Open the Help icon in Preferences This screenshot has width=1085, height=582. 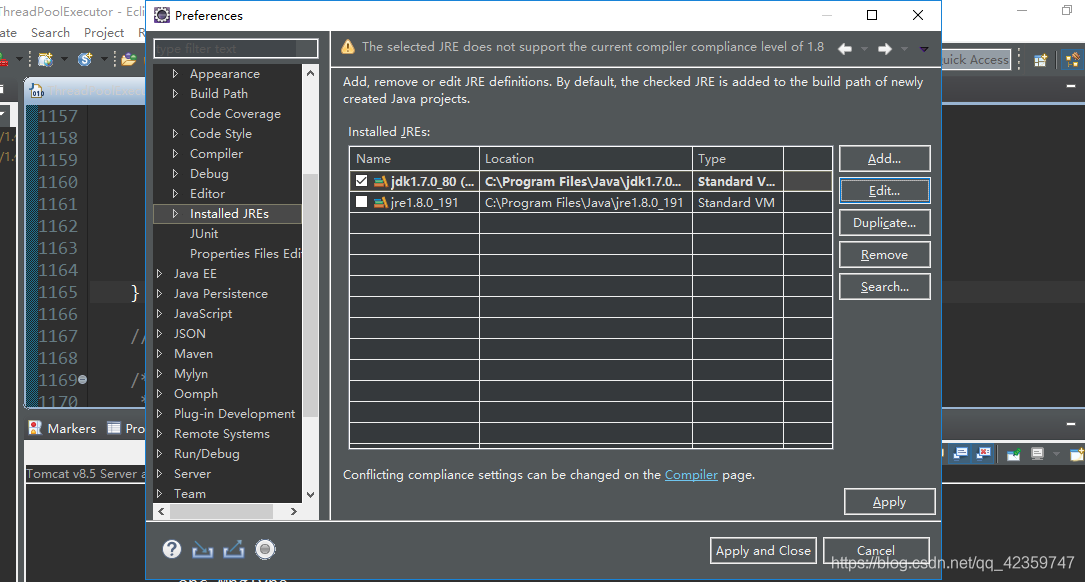click(172, 549)
